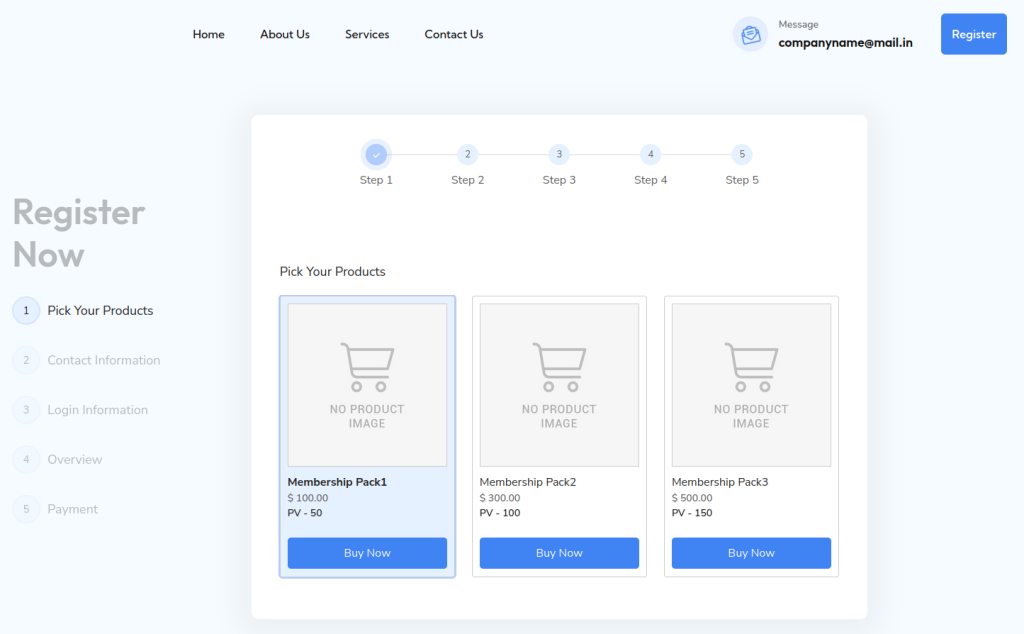Jump to Step 5 in the progress bar

tap(741, 155)
